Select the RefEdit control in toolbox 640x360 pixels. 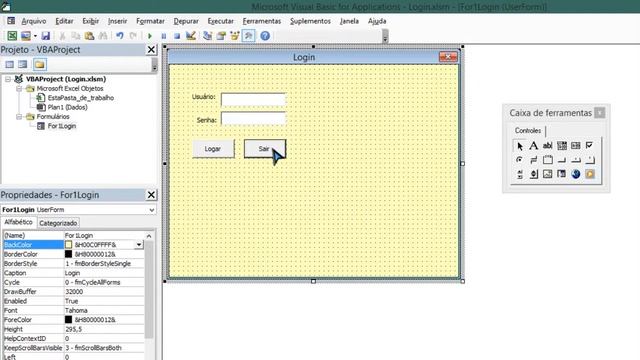pyautogui.click(x=562, y=174)
